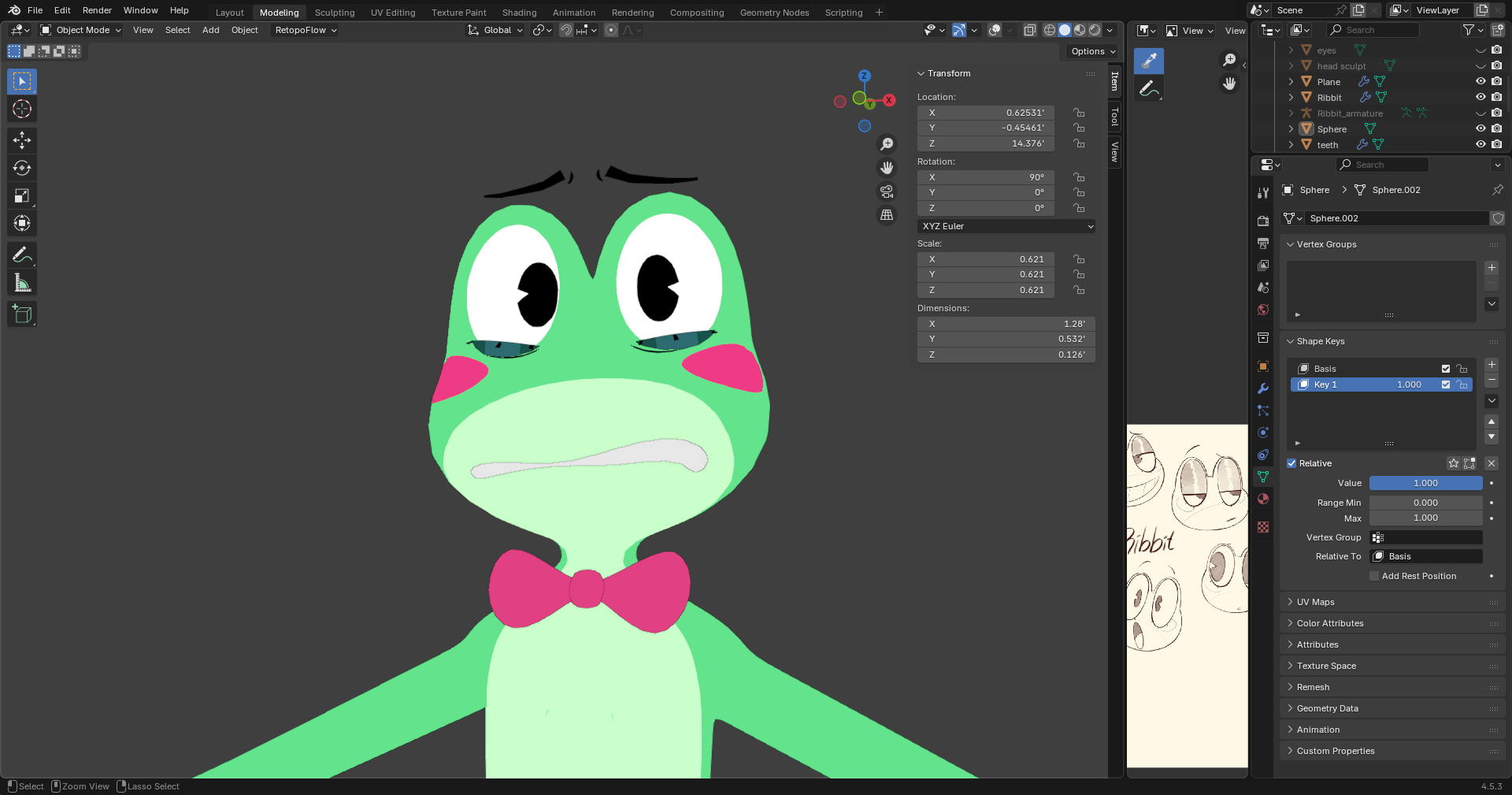Select the Rotate tool
The height and width of the screenshot is (795, 1512).
(22, 168)
